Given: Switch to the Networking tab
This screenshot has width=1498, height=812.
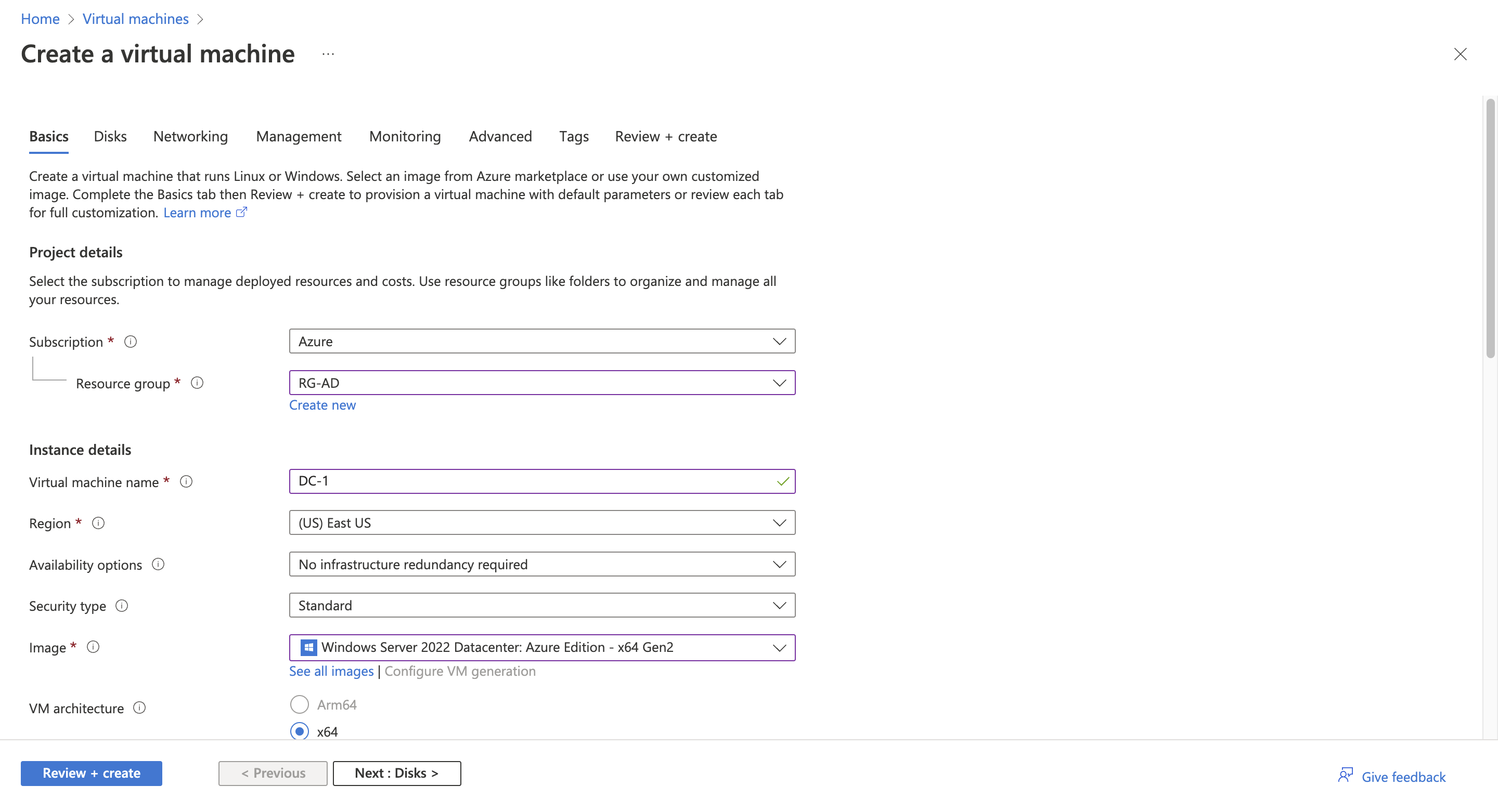Looking at the screenshot, I should pyautogui.click(x=190, y=136).
